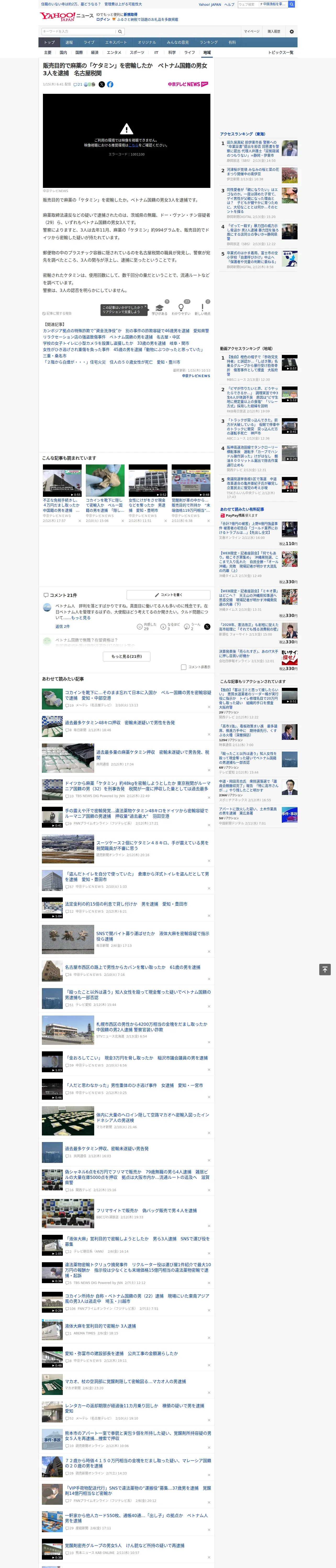Viewport: 336px width, 1568px height.
Task: Click うーん reaction on first comment
Action: 187,626
